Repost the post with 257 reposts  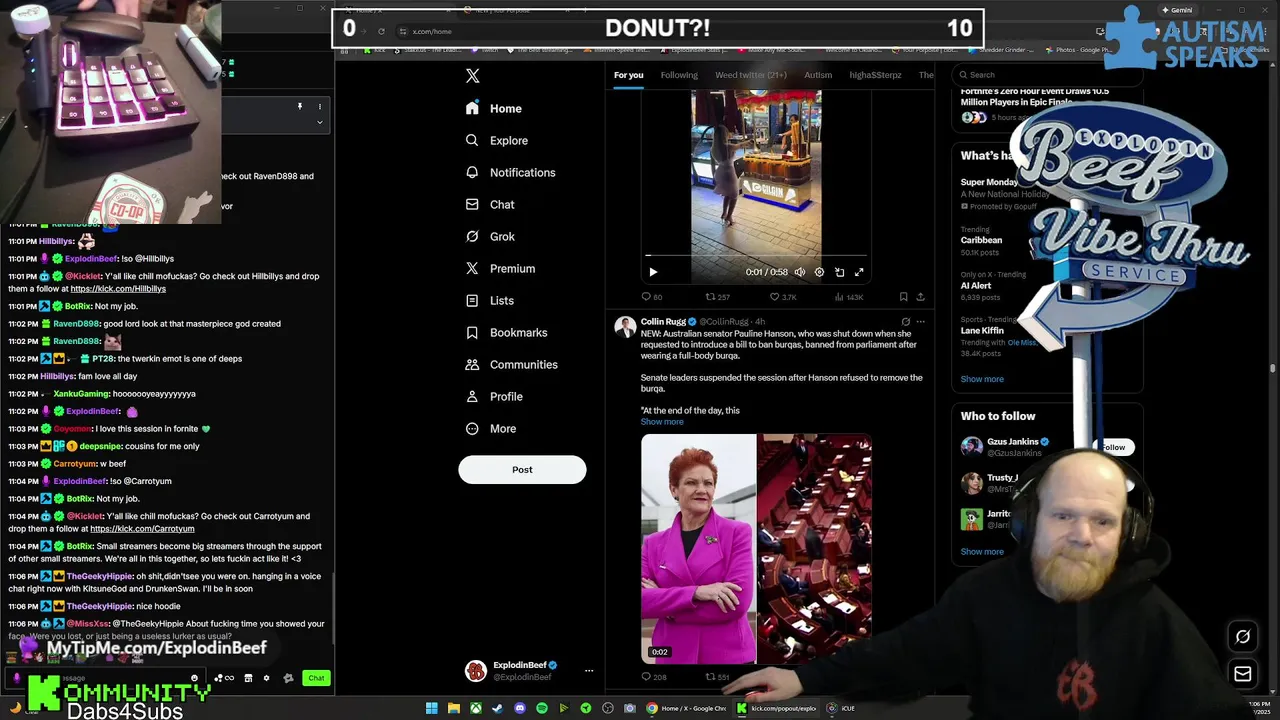[717, 297]
